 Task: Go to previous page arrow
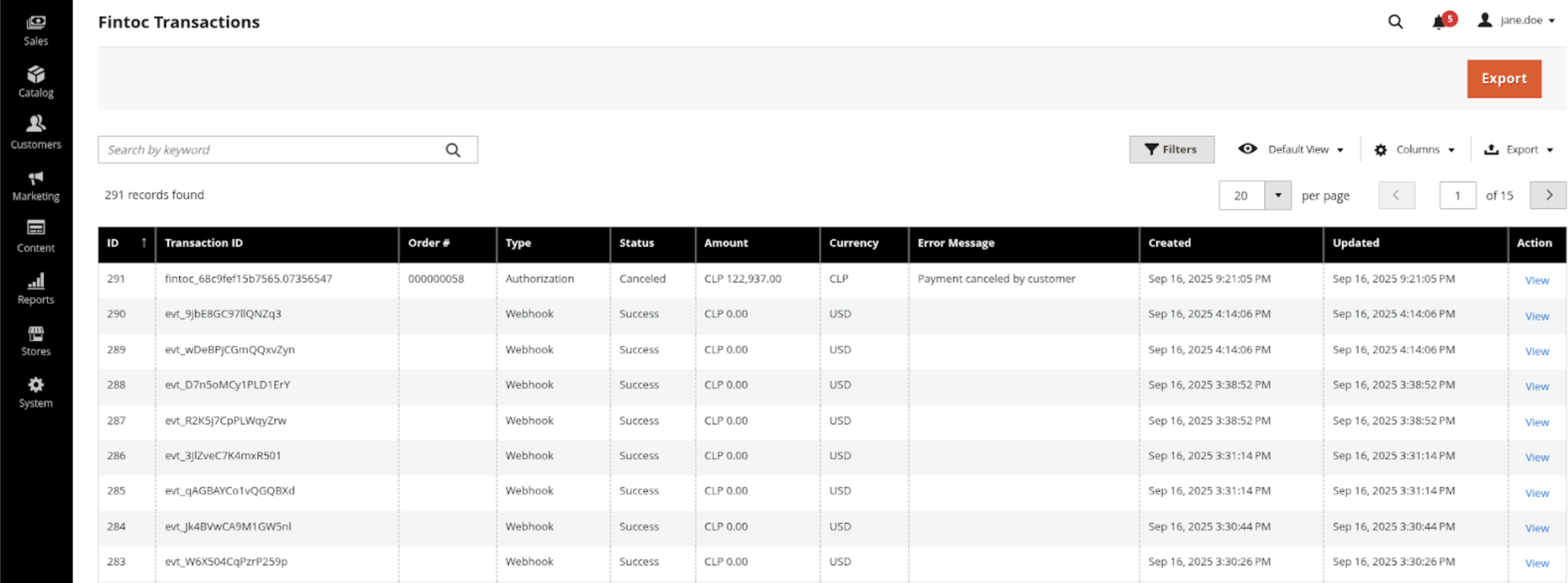coord(1397,195)
